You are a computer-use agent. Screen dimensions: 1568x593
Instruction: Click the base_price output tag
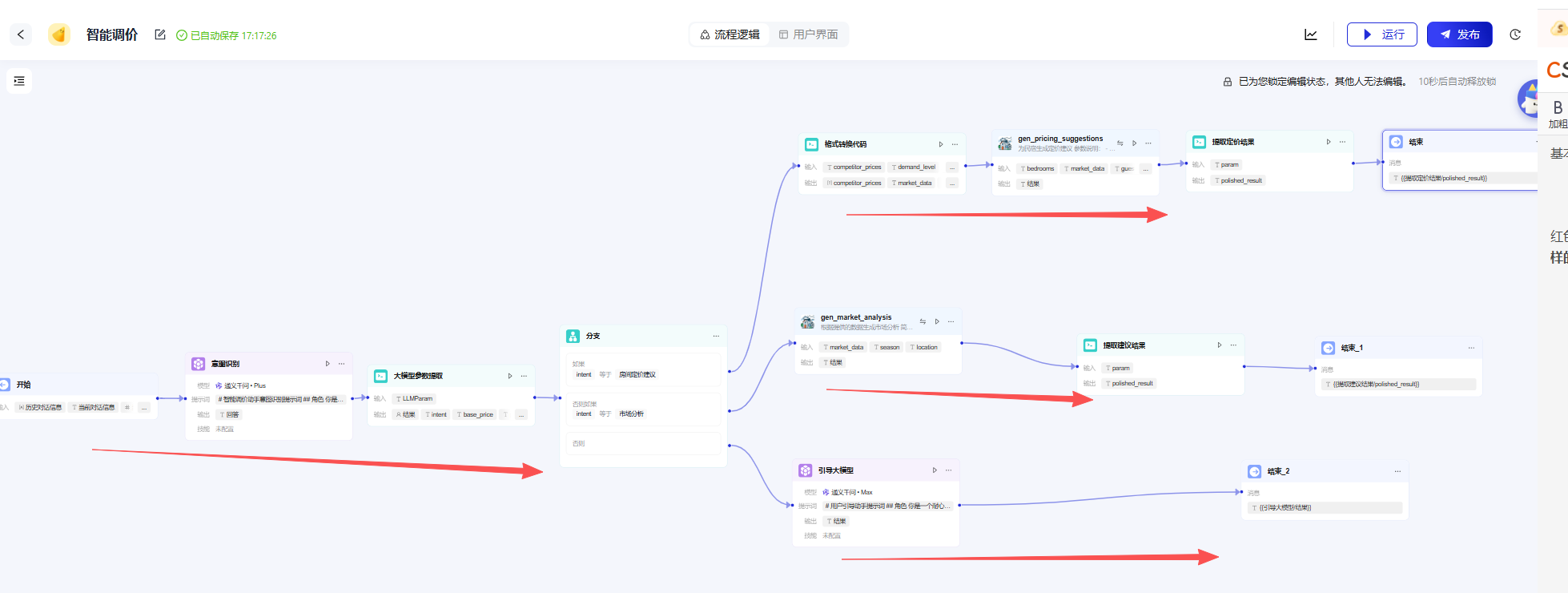pos(475,414)
